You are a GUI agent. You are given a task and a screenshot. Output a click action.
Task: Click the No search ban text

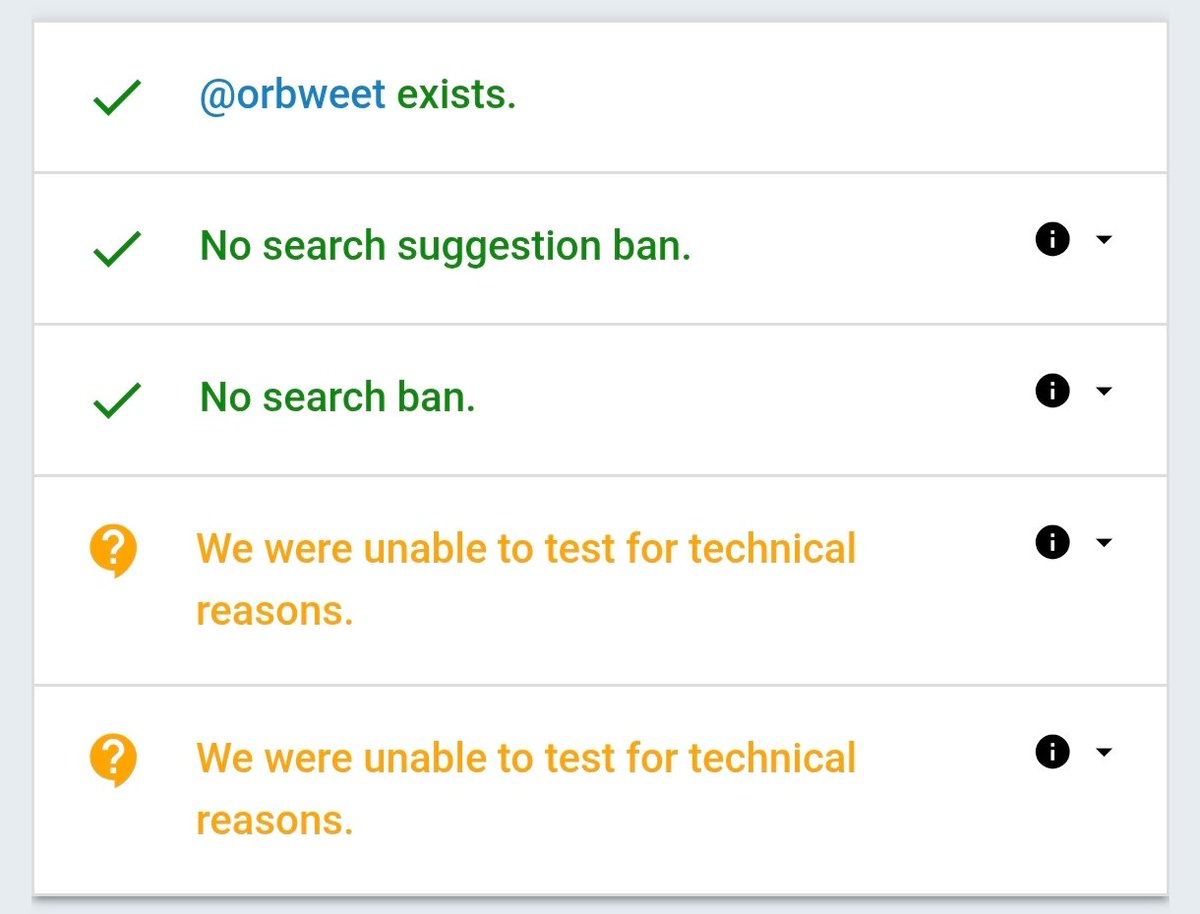pyautogui.click(x=338, y=397)
